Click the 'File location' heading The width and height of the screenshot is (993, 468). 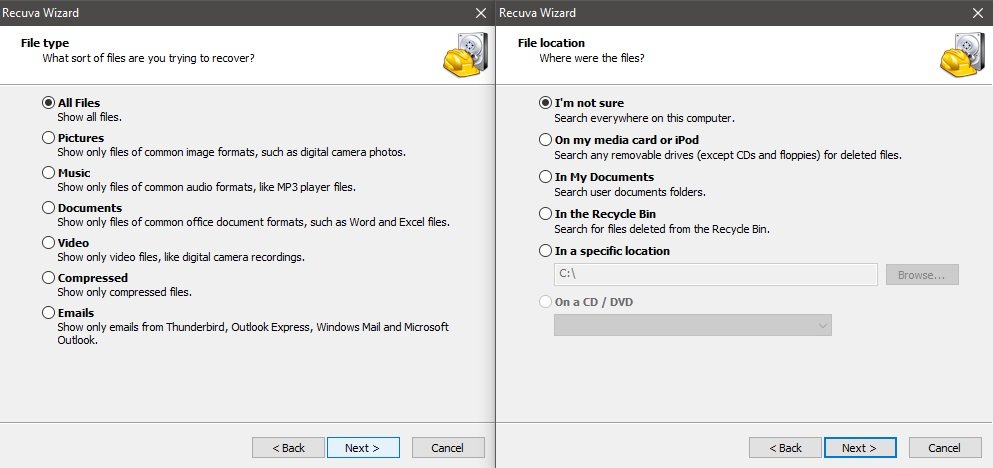click(x=551, y=43)
